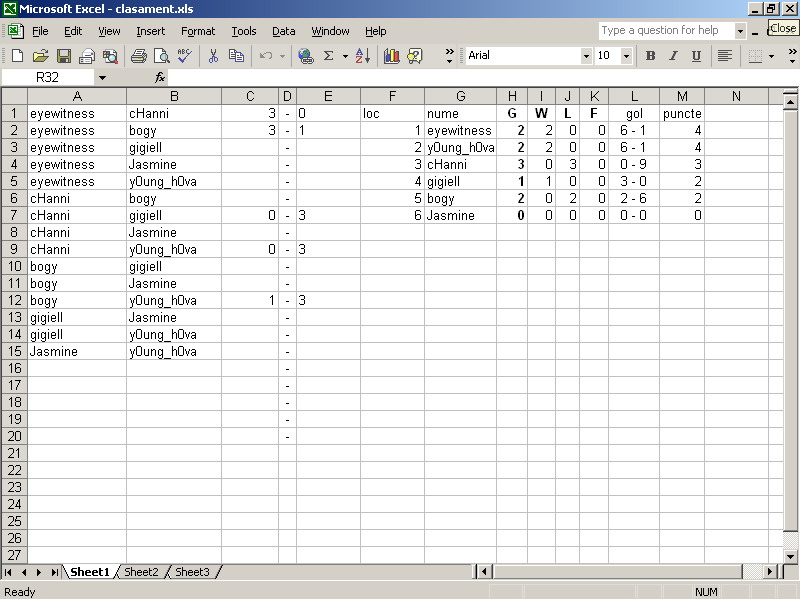
Task: Save the workbook using the floppy disk icon
Action: (x=63, y=56)
